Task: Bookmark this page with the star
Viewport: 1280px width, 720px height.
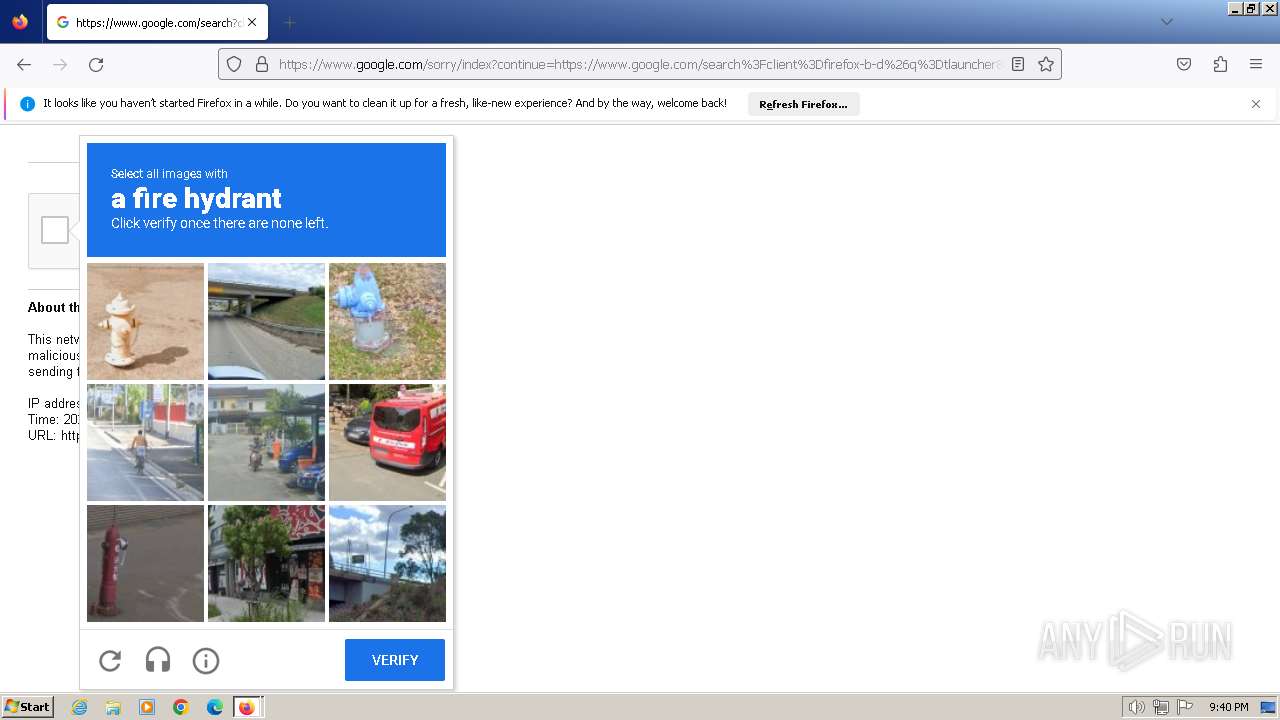Action: pos(1046,64)
